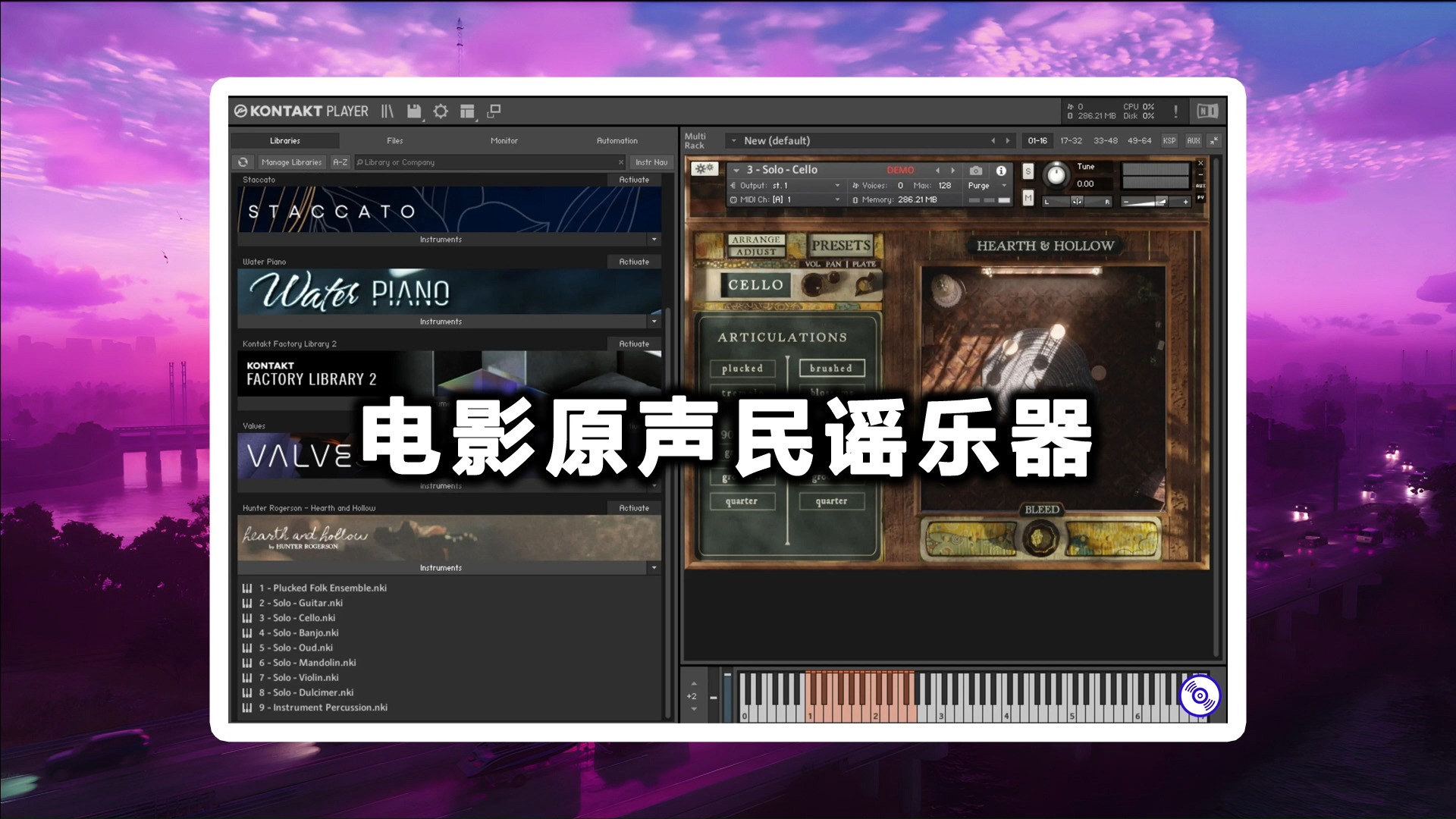Open instrument name dropdown arrow
Screen dimensions: 1456x819
point(736,171)
